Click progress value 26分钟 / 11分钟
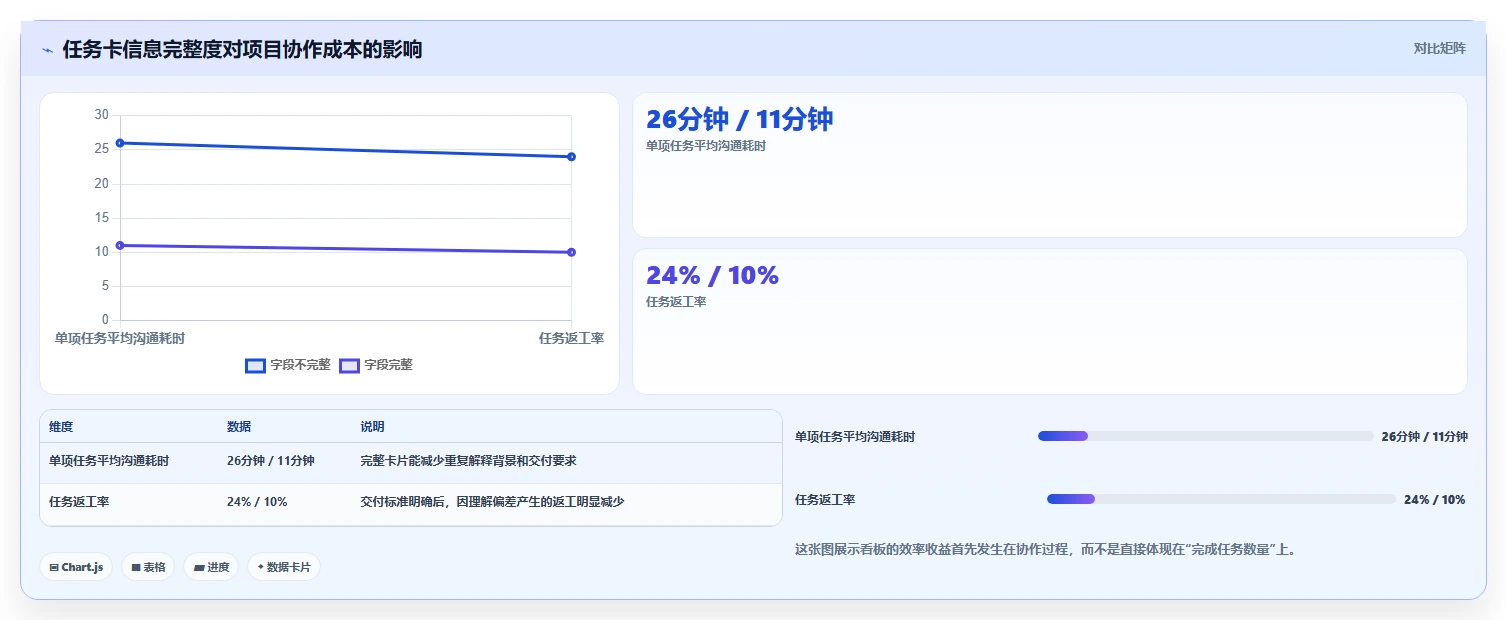Screen dimensions: 1507x620 click(1424, 437)
